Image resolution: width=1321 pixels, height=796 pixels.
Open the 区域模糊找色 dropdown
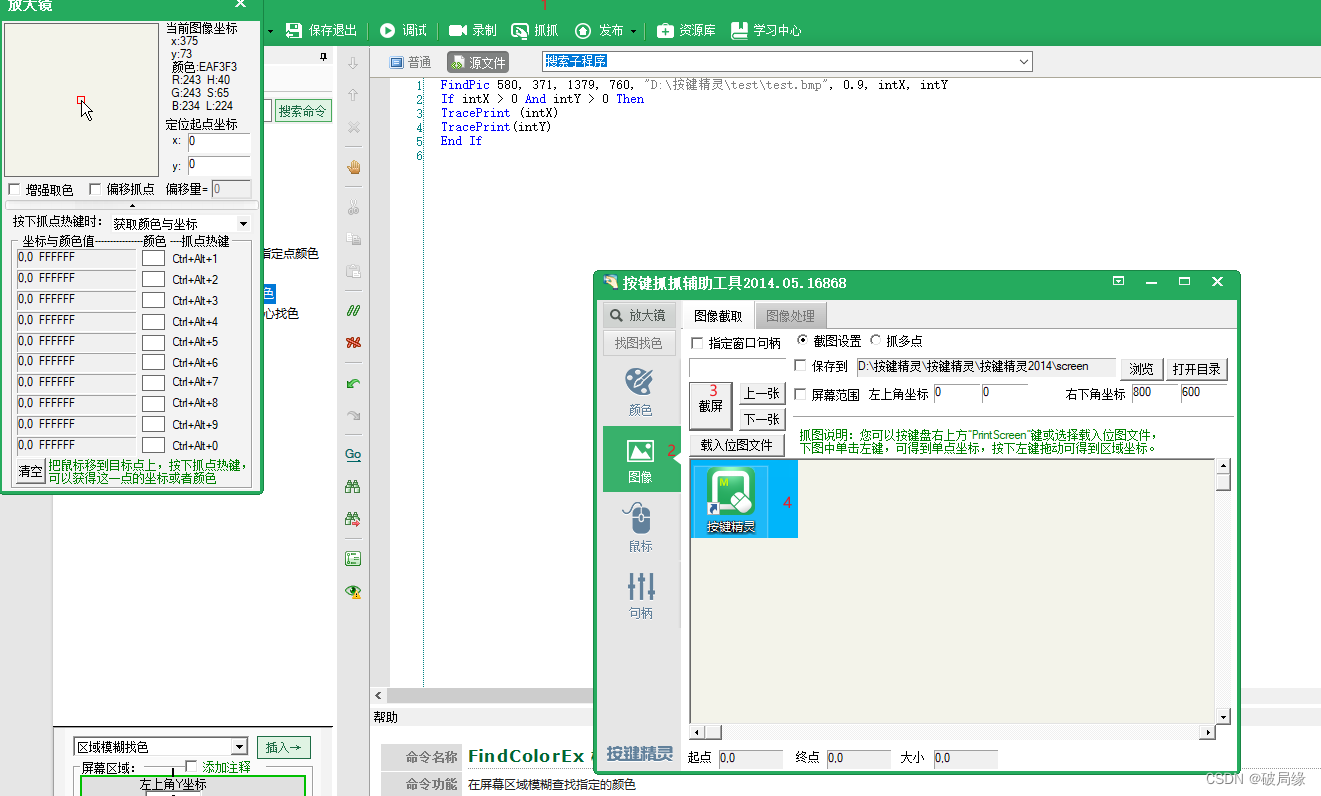(238, 747)
